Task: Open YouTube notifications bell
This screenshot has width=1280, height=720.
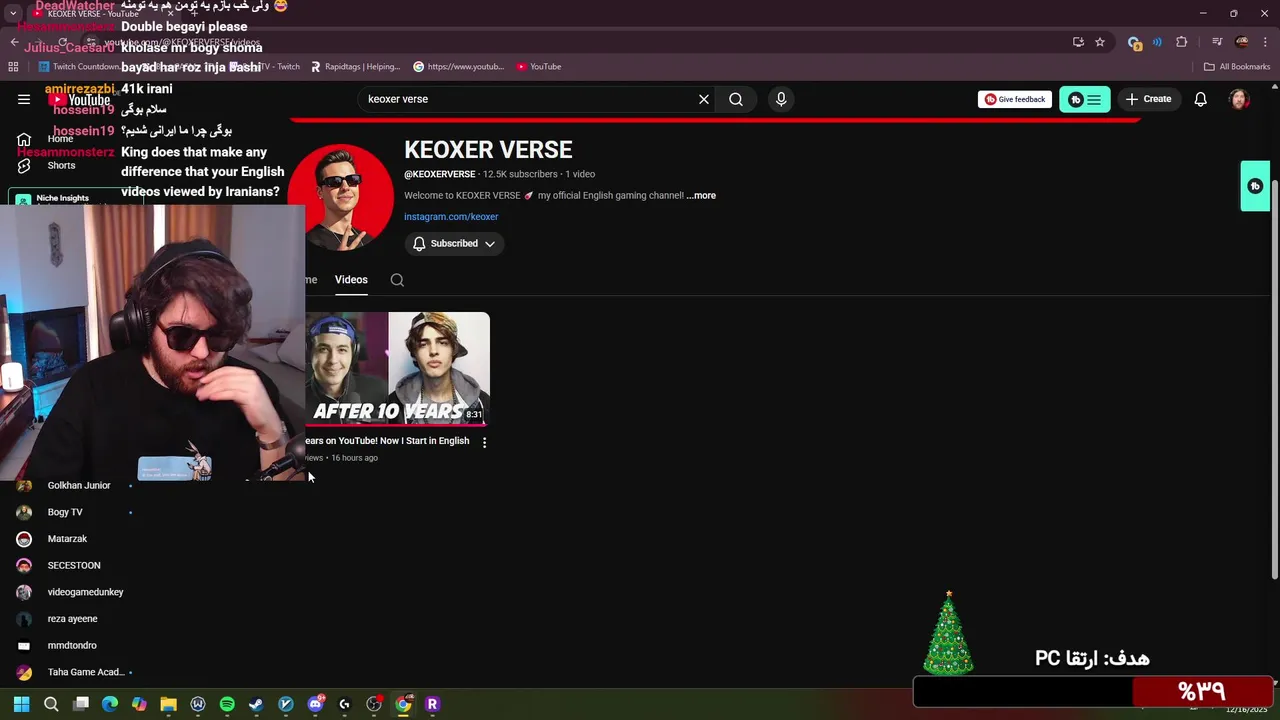Action: coord(1201,99)
